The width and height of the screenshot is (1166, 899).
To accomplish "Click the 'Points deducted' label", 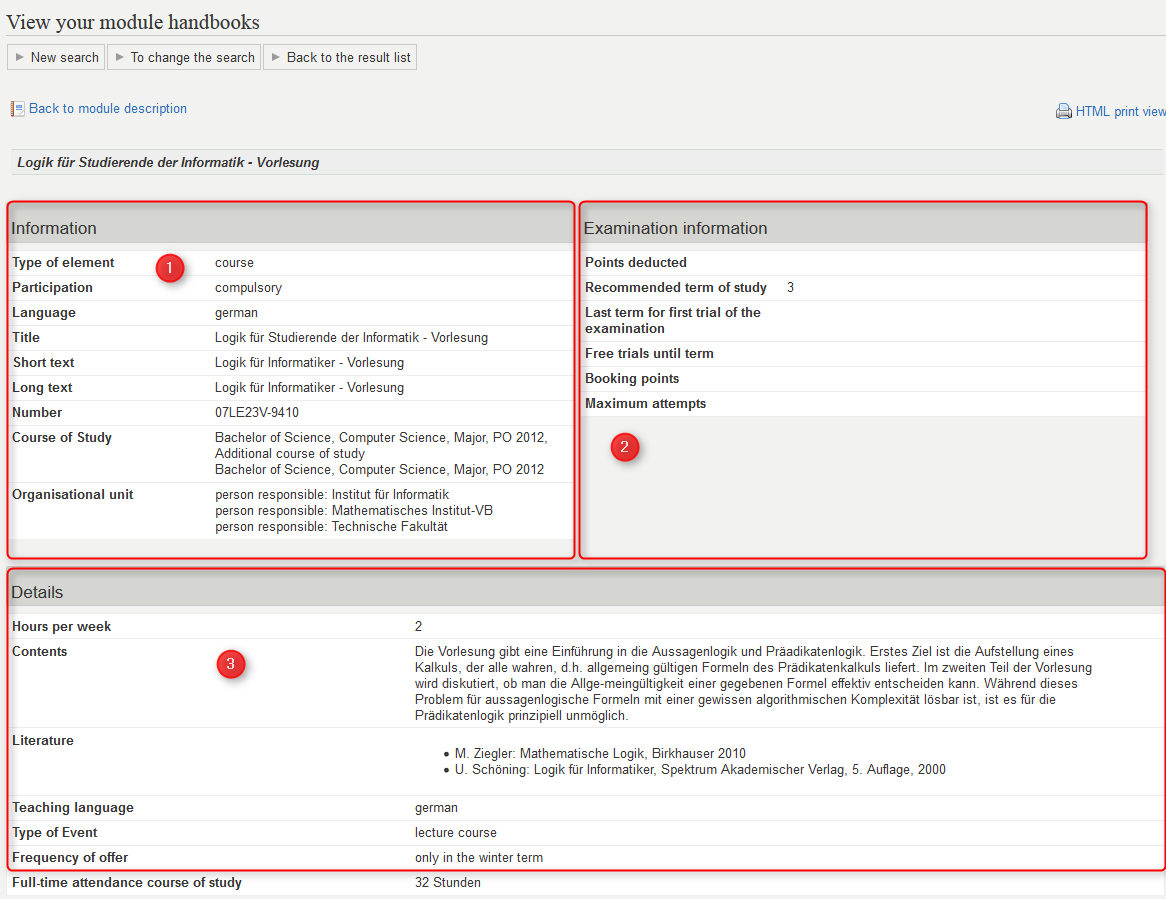I will coord(636,262).
